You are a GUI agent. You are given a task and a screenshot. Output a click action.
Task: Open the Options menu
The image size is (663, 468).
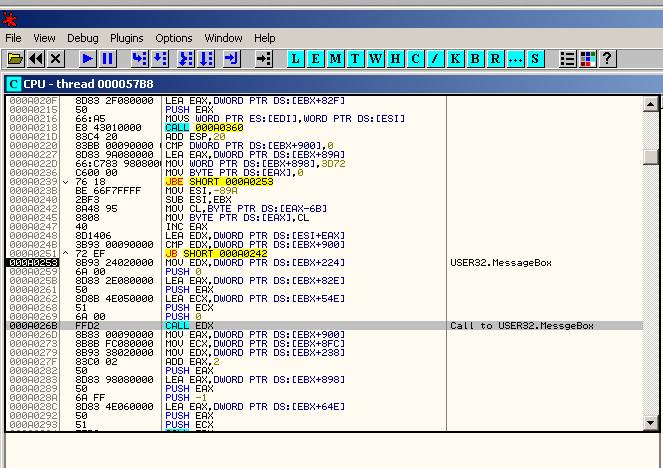pos(174,38)
